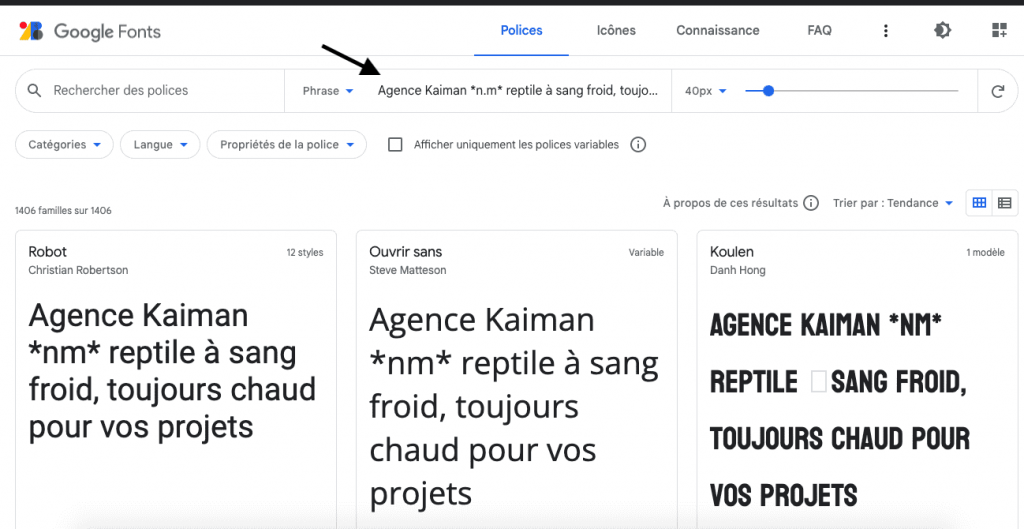Open info icon beside variable fonts option
1024x529 pixels.
638,145
